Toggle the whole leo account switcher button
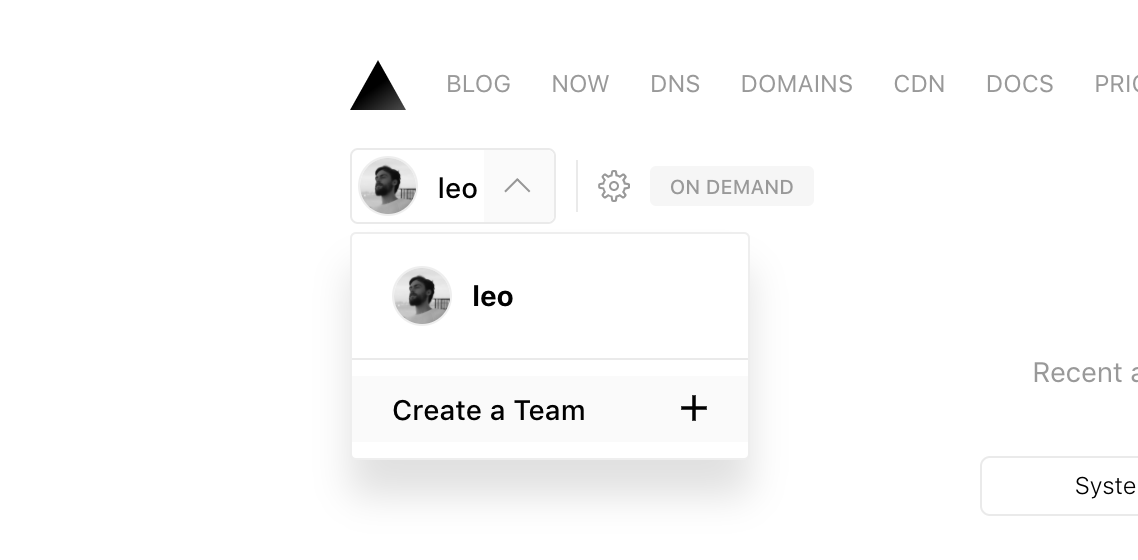 click(453, 186)
